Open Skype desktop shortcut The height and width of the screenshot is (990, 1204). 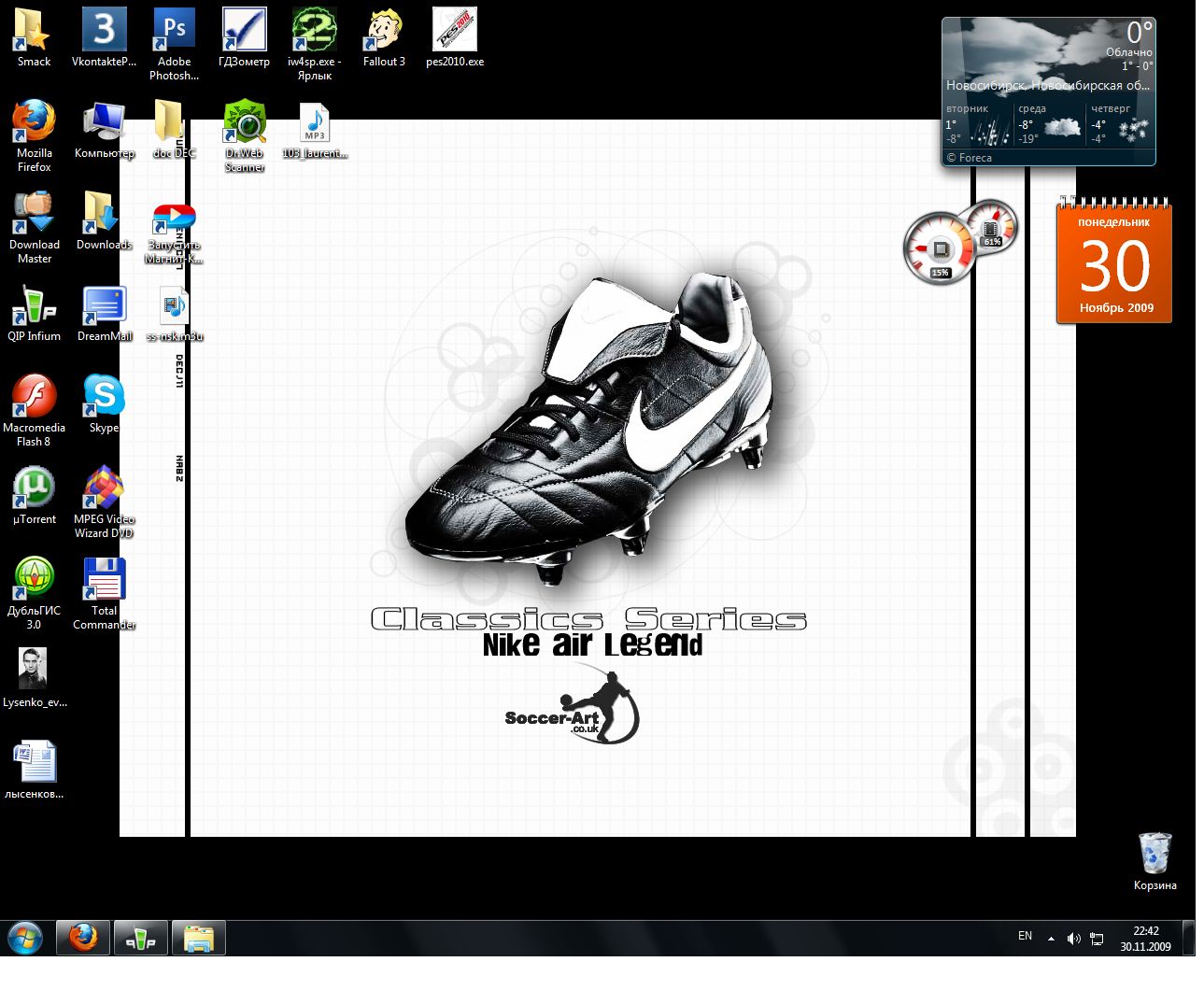tap(104, 403)
